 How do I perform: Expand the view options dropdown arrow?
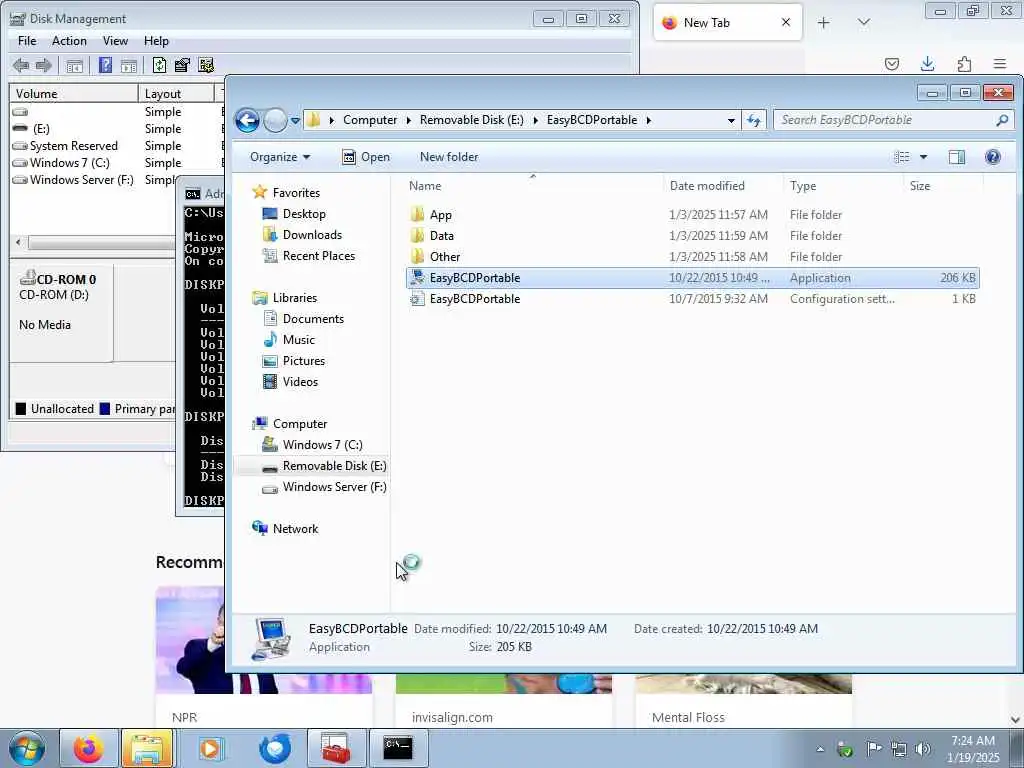pos(923,157)
